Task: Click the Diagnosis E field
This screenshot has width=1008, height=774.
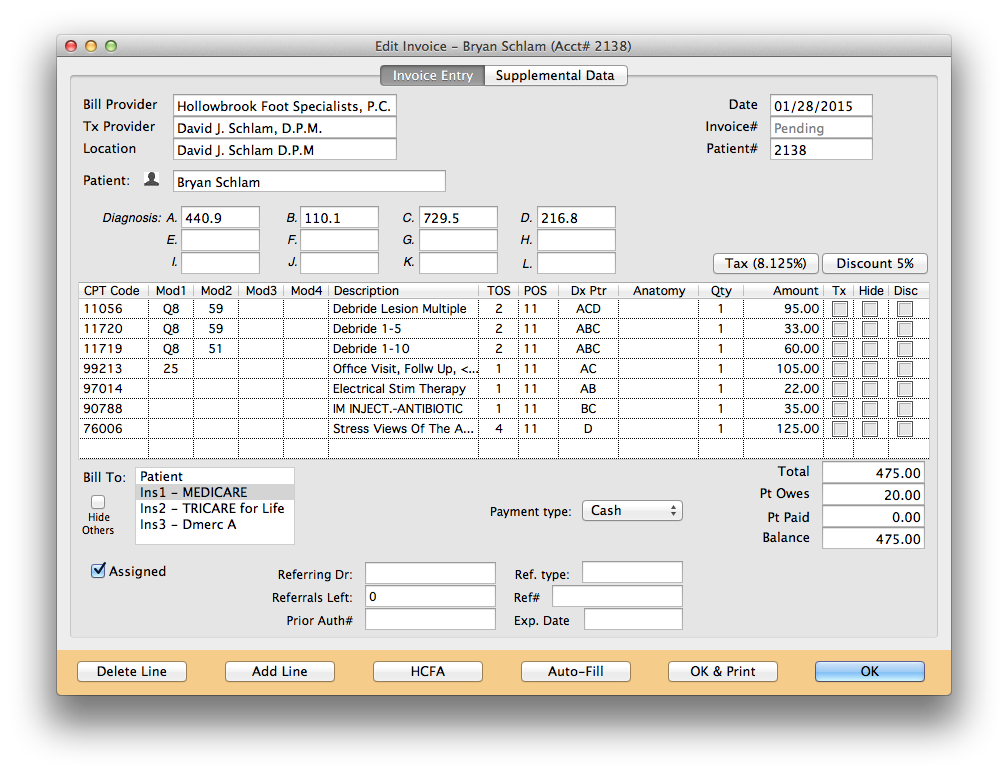Action: 220,240
